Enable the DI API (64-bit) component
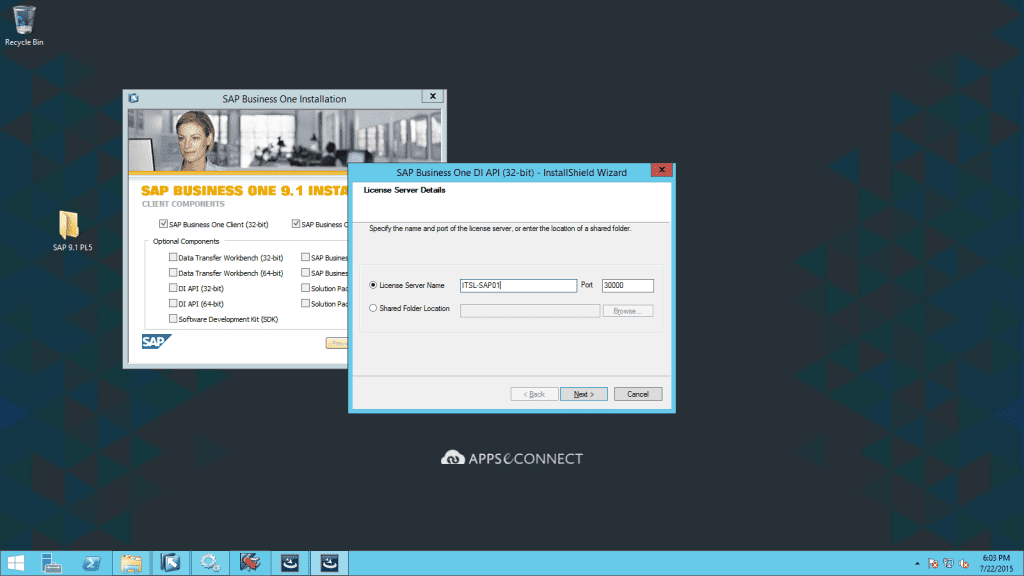This screenshot has height=576, width=1024. coord(173,303)
